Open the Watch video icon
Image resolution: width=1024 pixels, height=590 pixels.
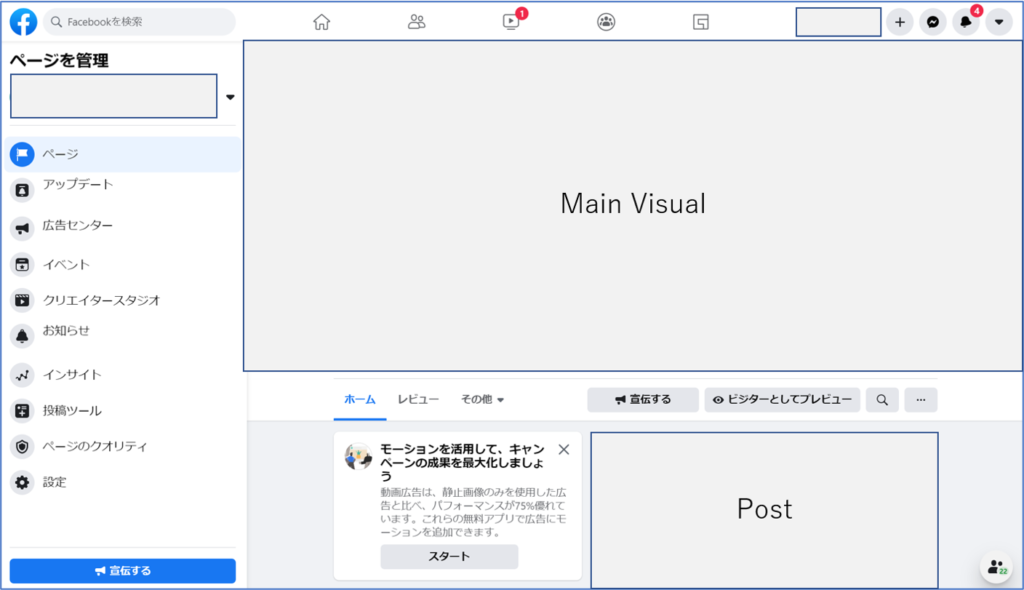click(x=511, y=22)
